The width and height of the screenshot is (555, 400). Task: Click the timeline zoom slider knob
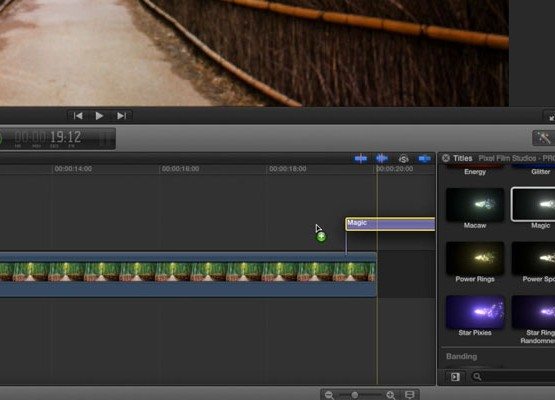354,394
